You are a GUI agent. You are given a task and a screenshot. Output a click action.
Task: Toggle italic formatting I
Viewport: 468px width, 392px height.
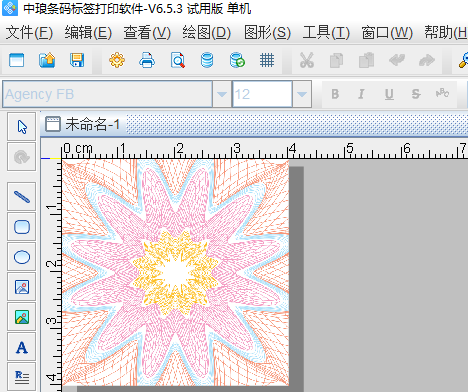(x=361, y=94)
